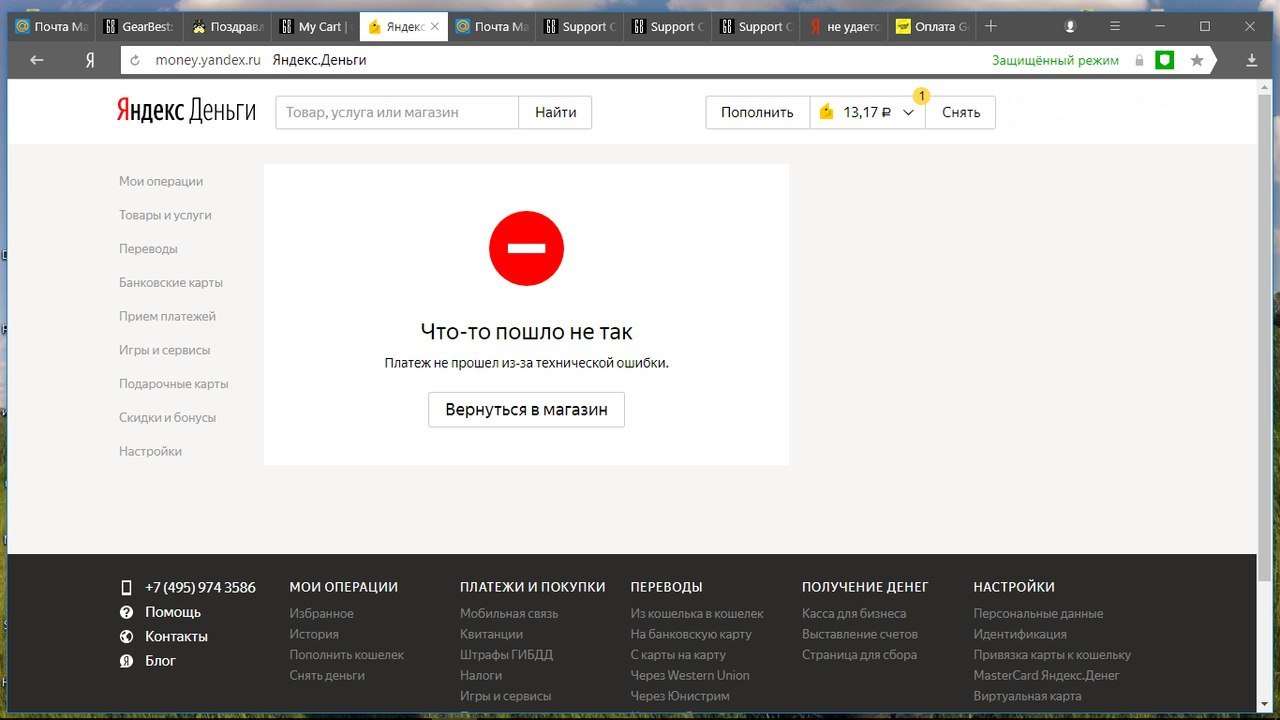Open the Контакты link in the footer

coord(176,636)
